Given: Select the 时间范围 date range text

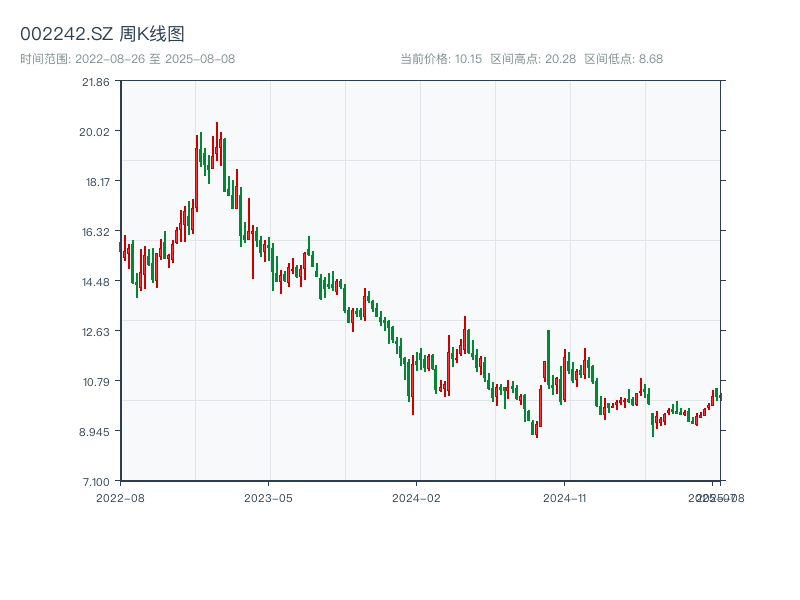Looking at the screenshot, I should pos(127,59).
